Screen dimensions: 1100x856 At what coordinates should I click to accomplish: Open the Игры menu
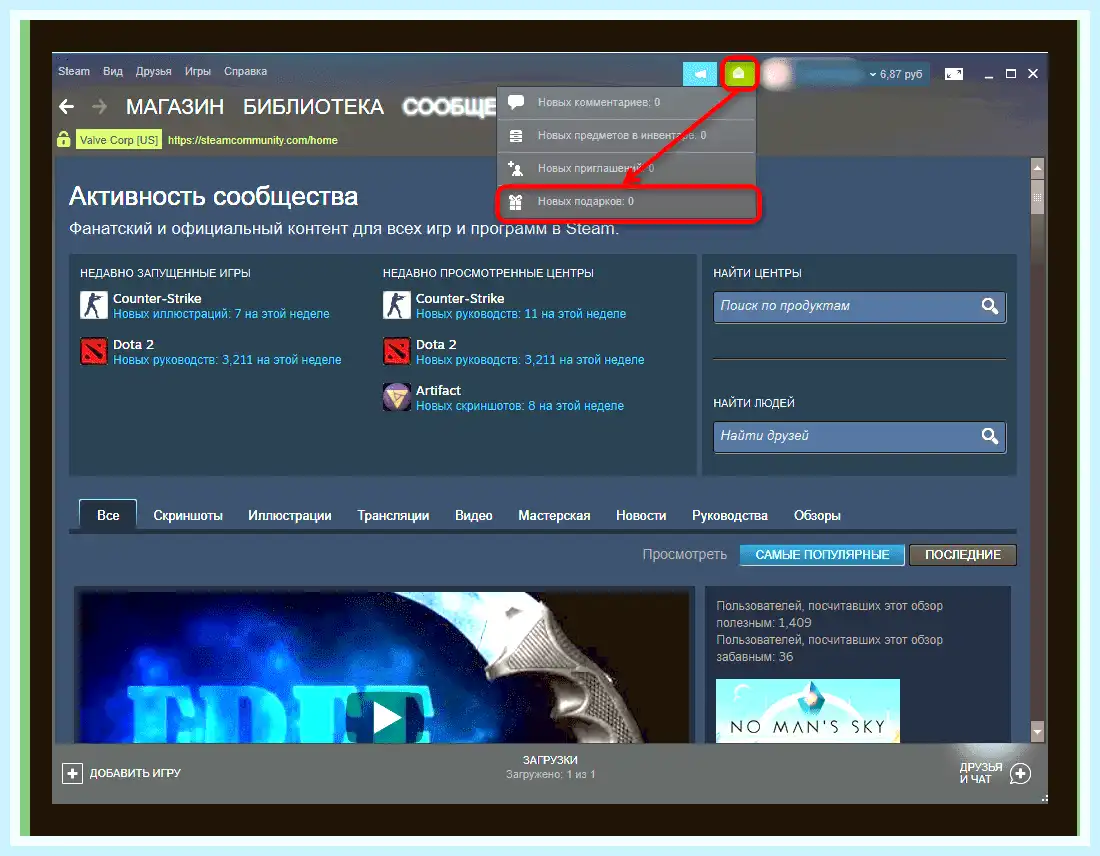click(198, 71)
